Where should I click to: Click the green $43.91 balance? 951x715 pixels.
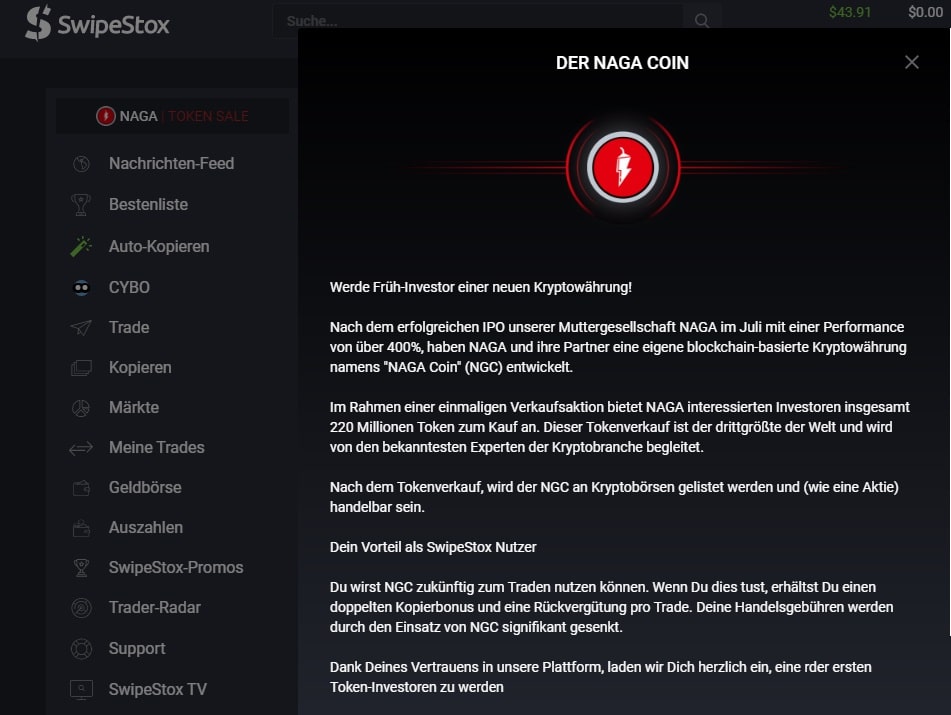click(x=850, y=12)
